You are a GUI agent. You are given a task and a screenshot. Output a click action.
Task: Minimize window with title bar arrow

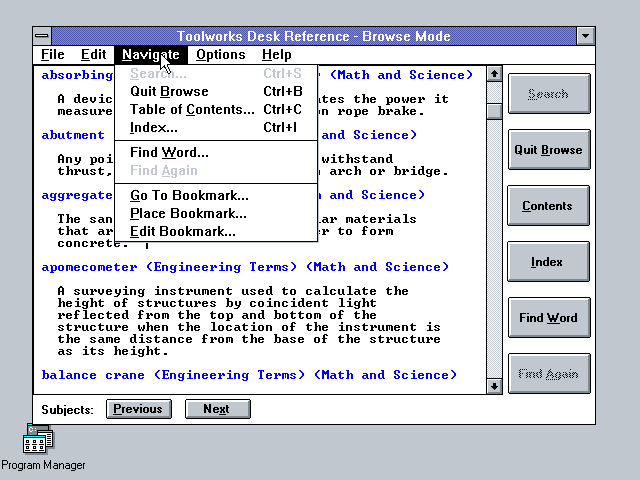point(585,36)
